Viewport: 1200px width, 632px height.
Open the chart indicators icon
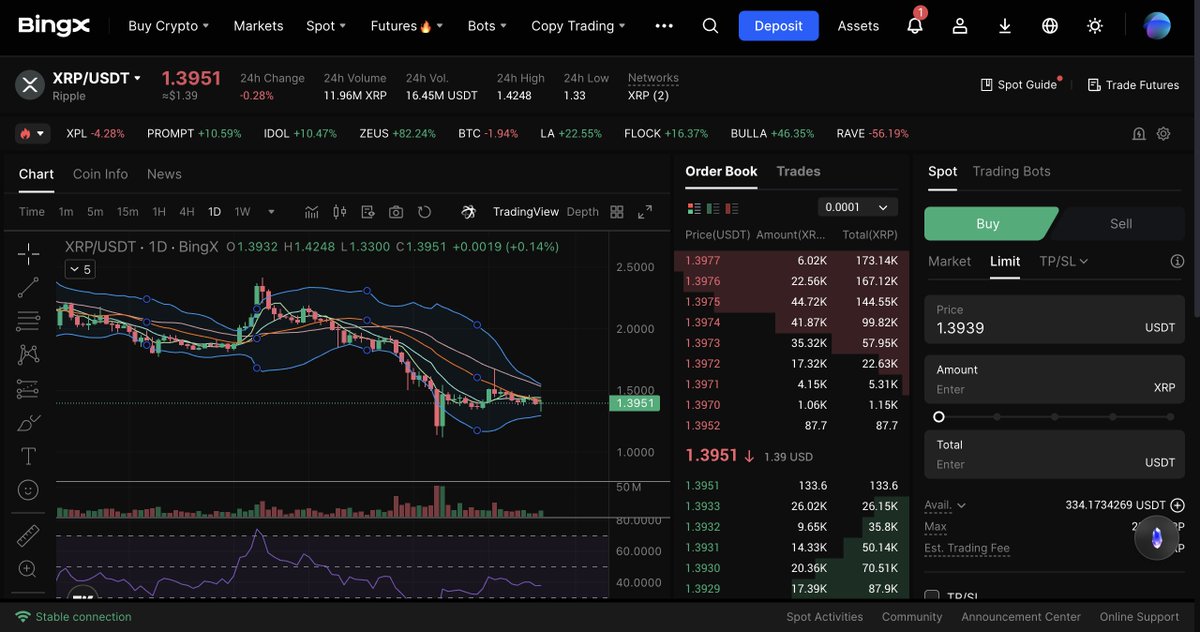pos(312,212)
